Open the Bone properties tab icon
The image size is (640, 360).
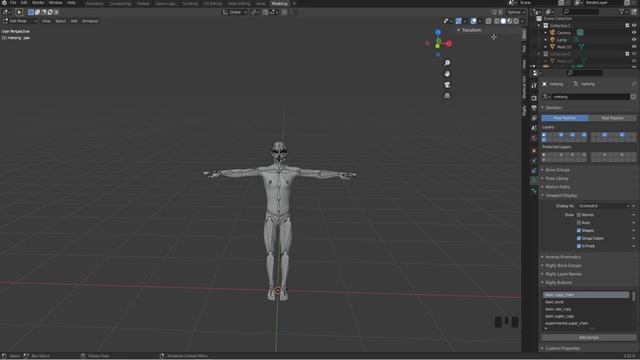(x=534, y=191)
